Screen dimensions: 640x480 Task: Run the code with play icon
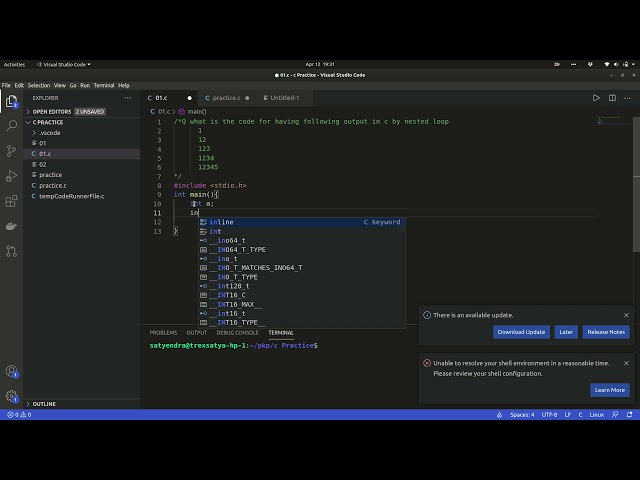[596, 98]
